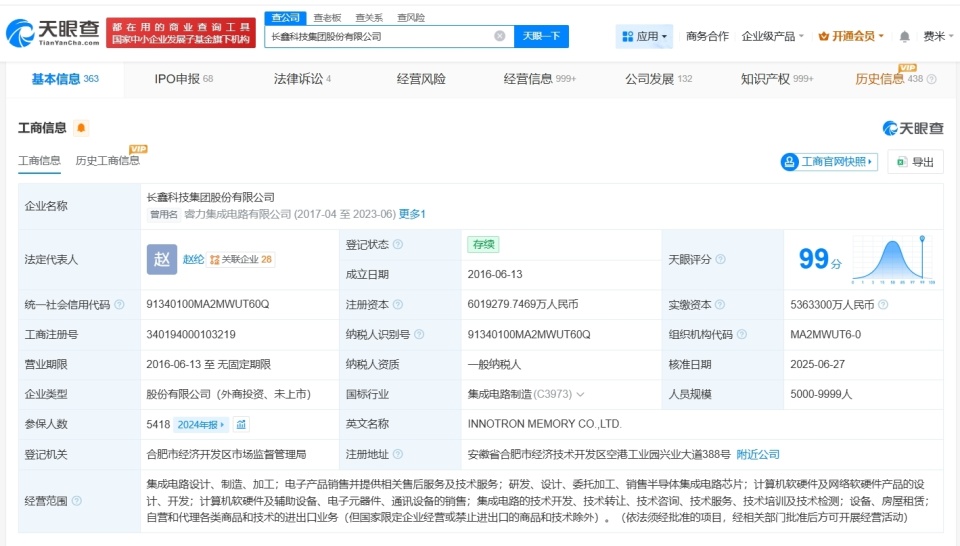Click help icon beside 历史信息 438
The width and height of the screenshot is (960, 546).
point(932,79)
